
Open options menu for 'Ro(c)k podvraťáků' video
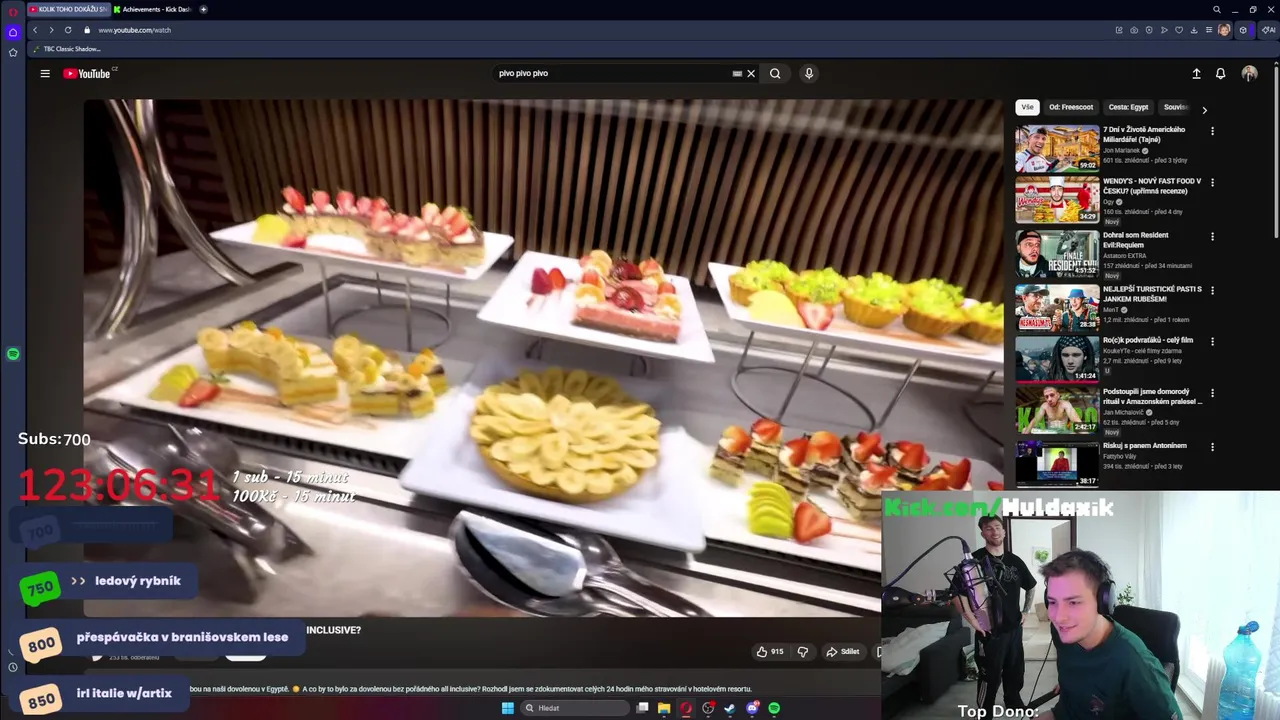point(1212,341)
